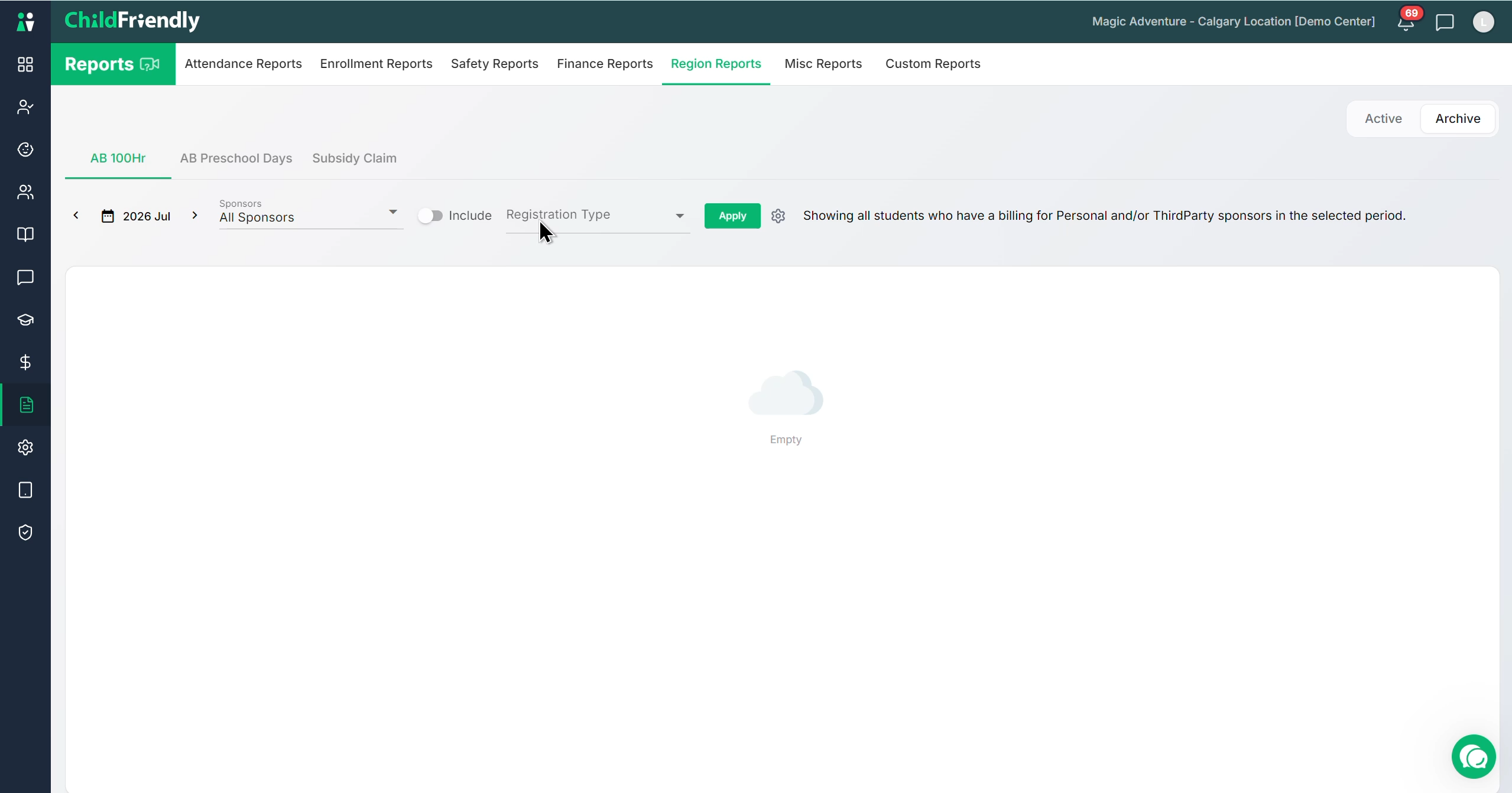Open the messages speech bubble in header

click(1445, 22)
